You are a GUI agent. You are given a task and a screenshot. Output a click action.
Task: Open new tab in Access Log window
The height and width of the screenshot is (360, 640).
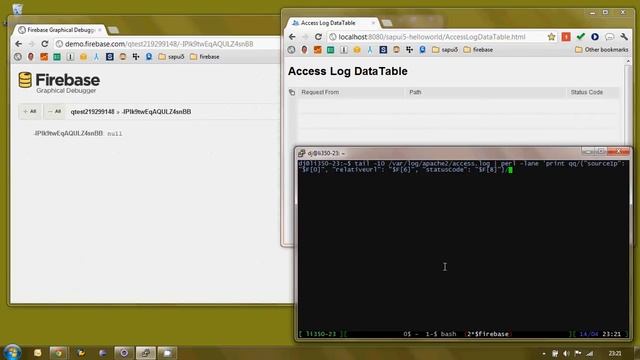[x=387, y=23]
